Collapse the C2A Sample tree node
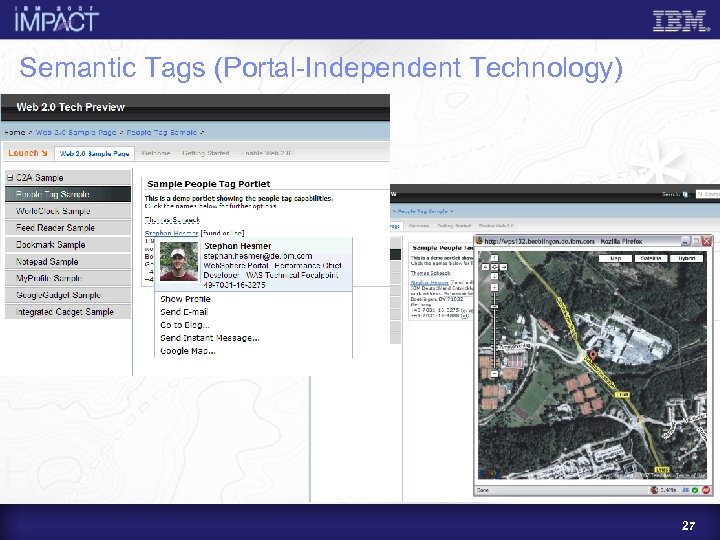Viewport: 720px width, 540px height. [x=10, y=177]
